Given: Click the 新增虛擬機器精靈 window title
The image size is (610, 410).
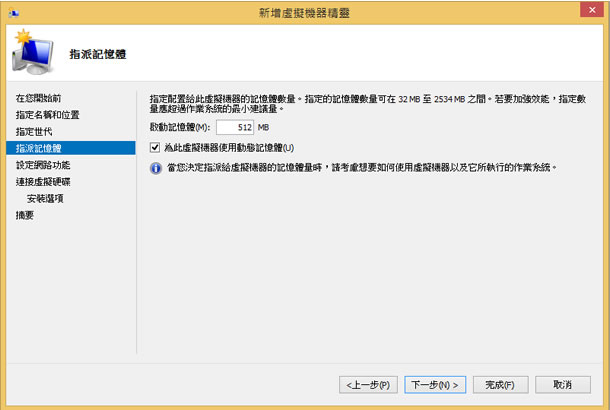Looking at the screenshot, I should [304, 13].
